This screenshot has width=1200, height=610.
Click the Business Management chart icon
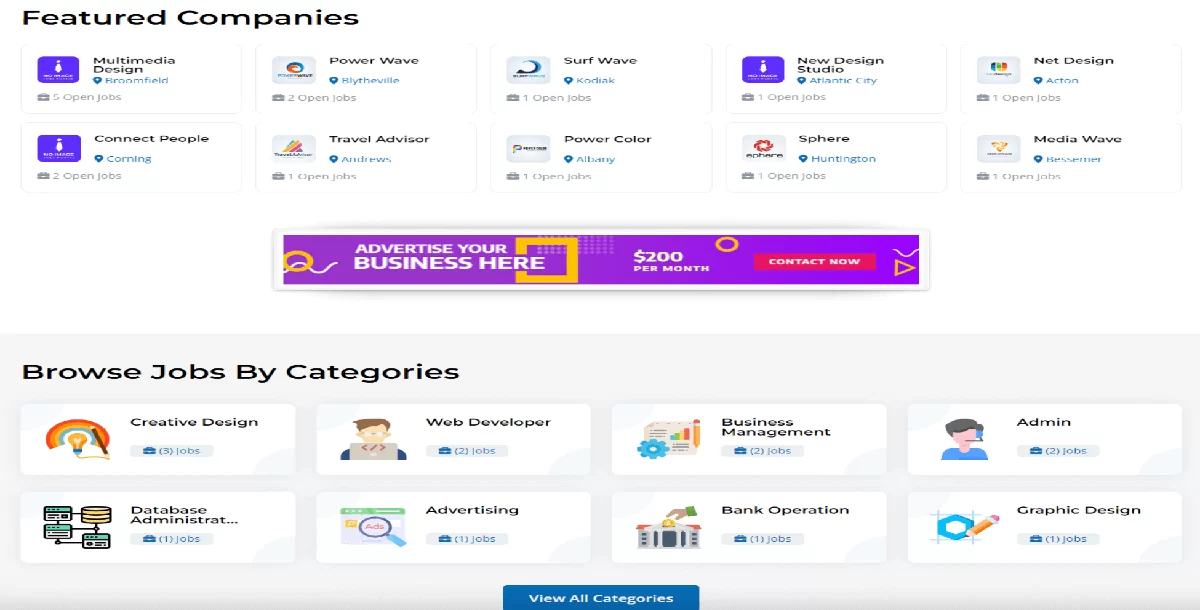point(669,439)
